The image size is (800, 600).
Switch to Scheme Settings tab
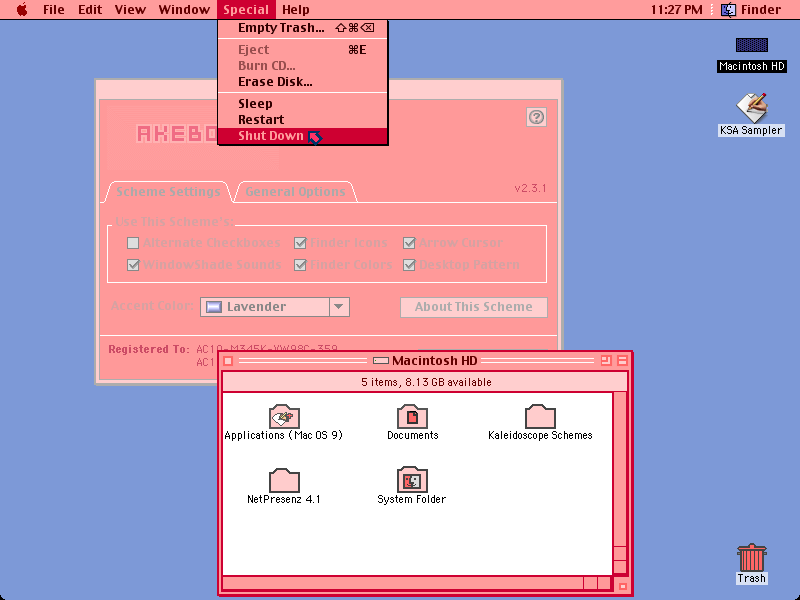click(168, 192)
